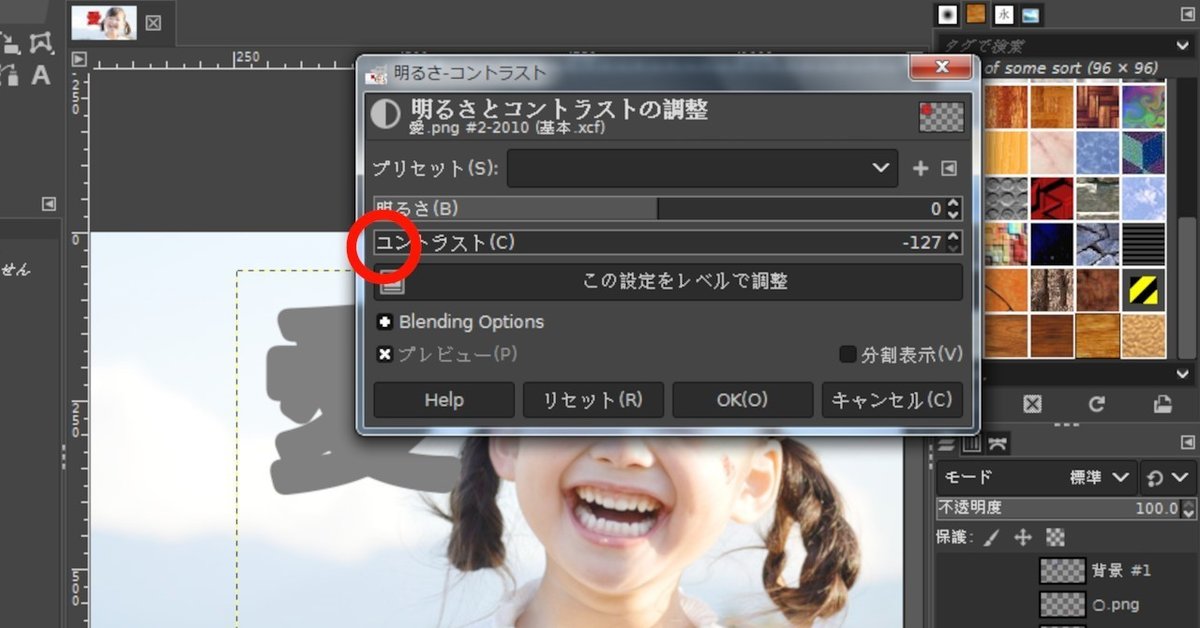The width and height of the screenshot is (1200, 628).
Task: Enable the 分割表示 split view checkbox
Action: pyautogui.click(x=846, y=354)
